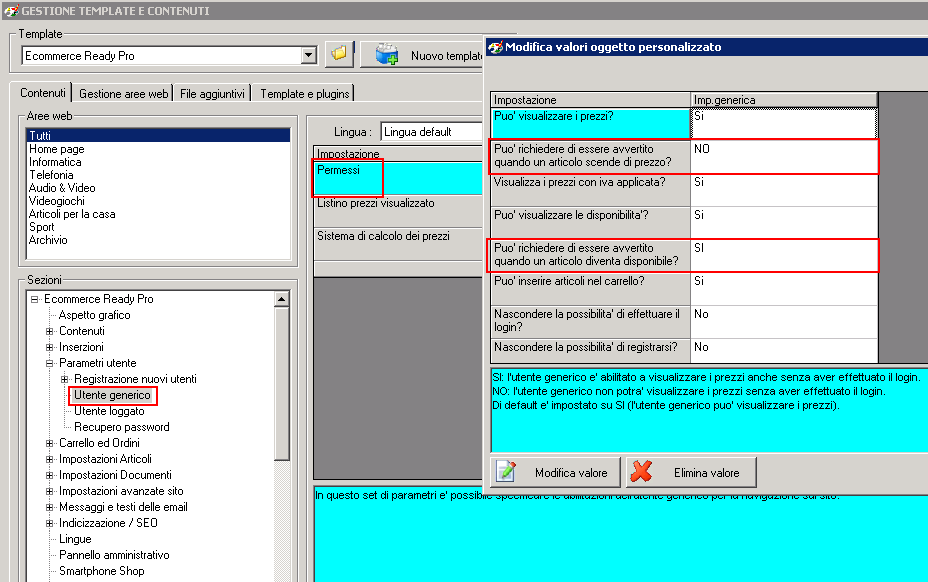Select Utente loggato tree item
The width and height of the screenshot is (928, 582).
[109, 411]
